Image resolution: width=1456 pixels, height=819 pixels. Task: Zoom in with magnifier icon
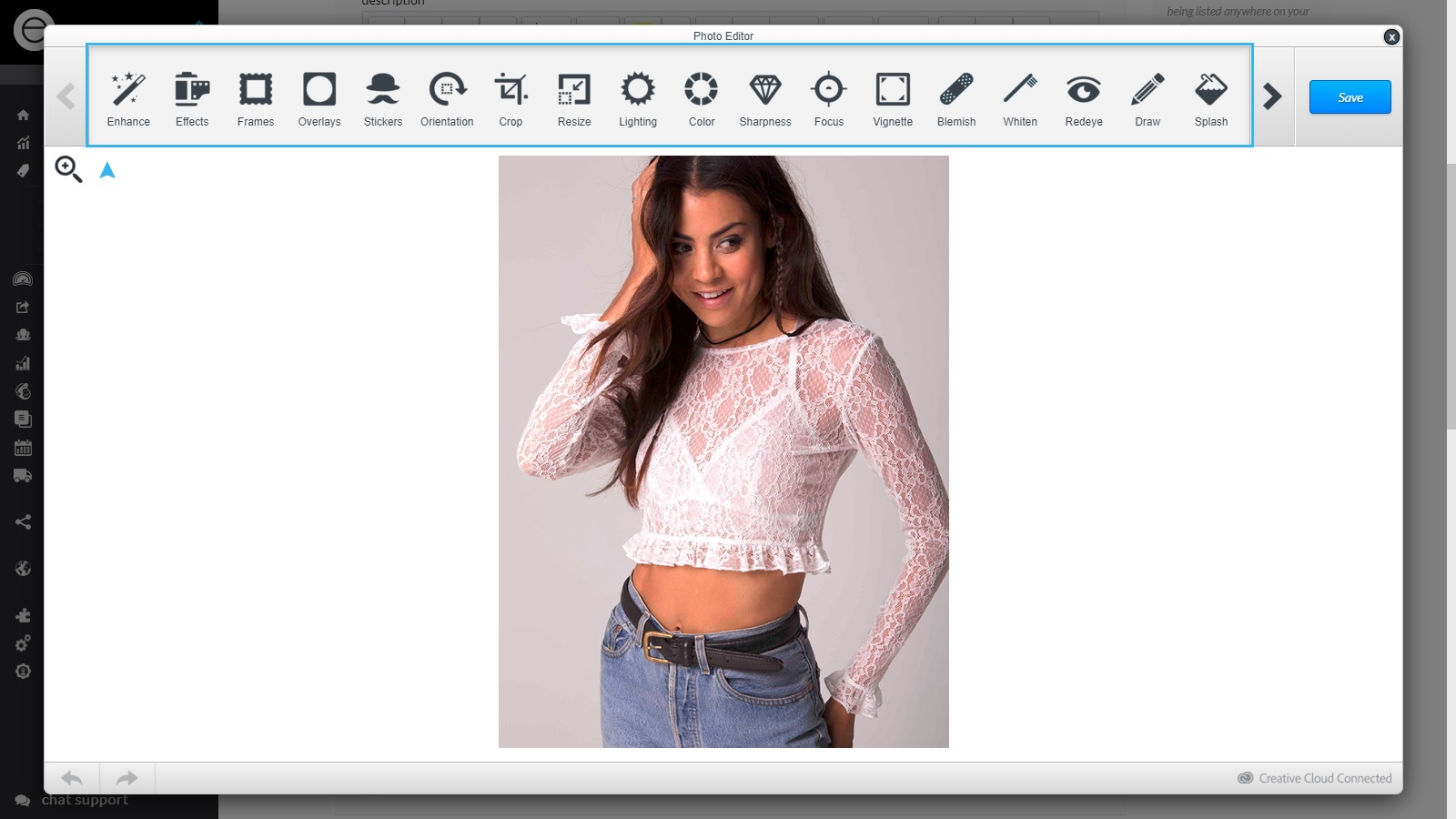[68, 169]
